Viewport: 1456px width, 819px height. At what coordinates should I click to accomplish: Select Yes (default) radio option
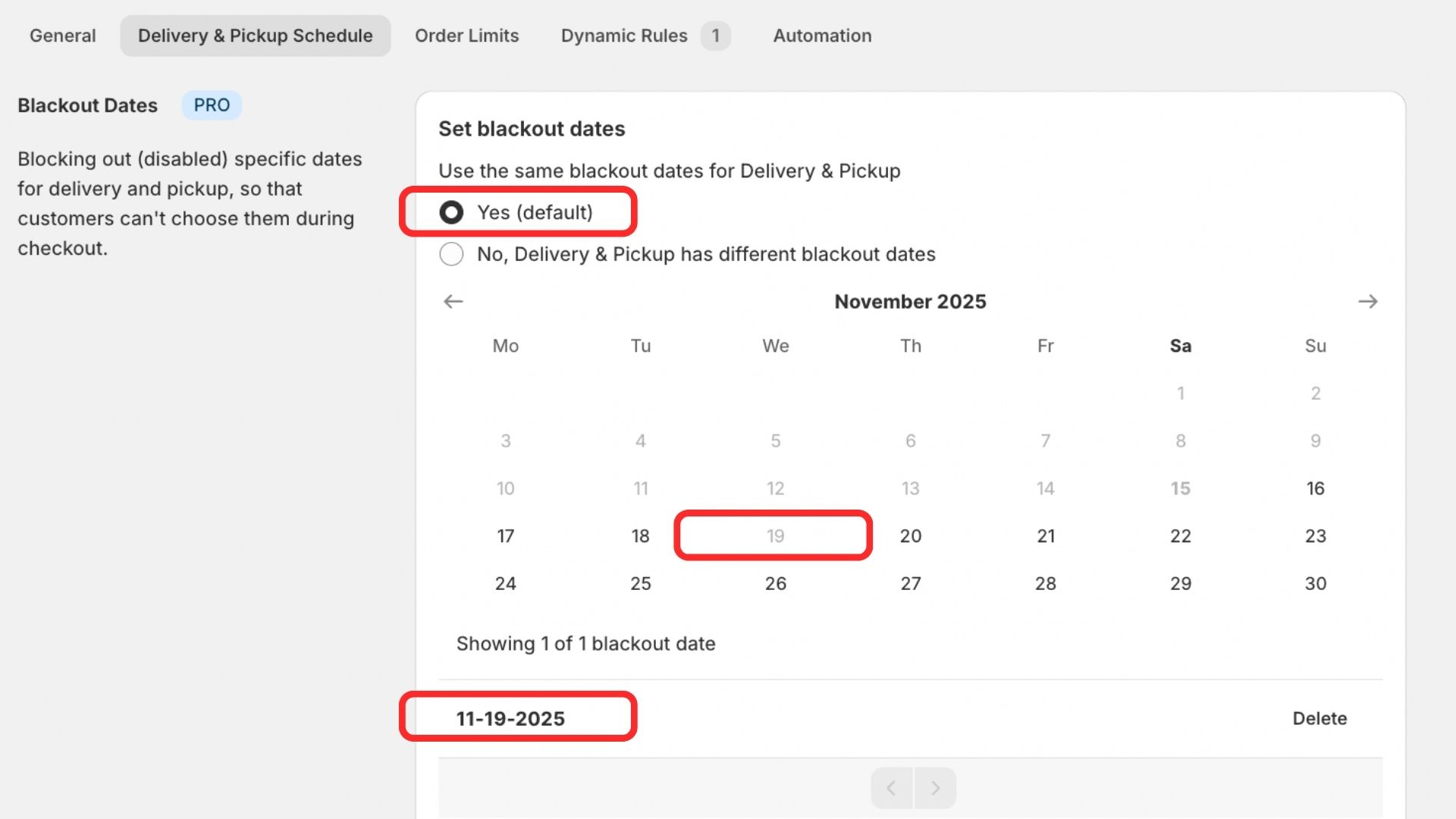[451, 212]
